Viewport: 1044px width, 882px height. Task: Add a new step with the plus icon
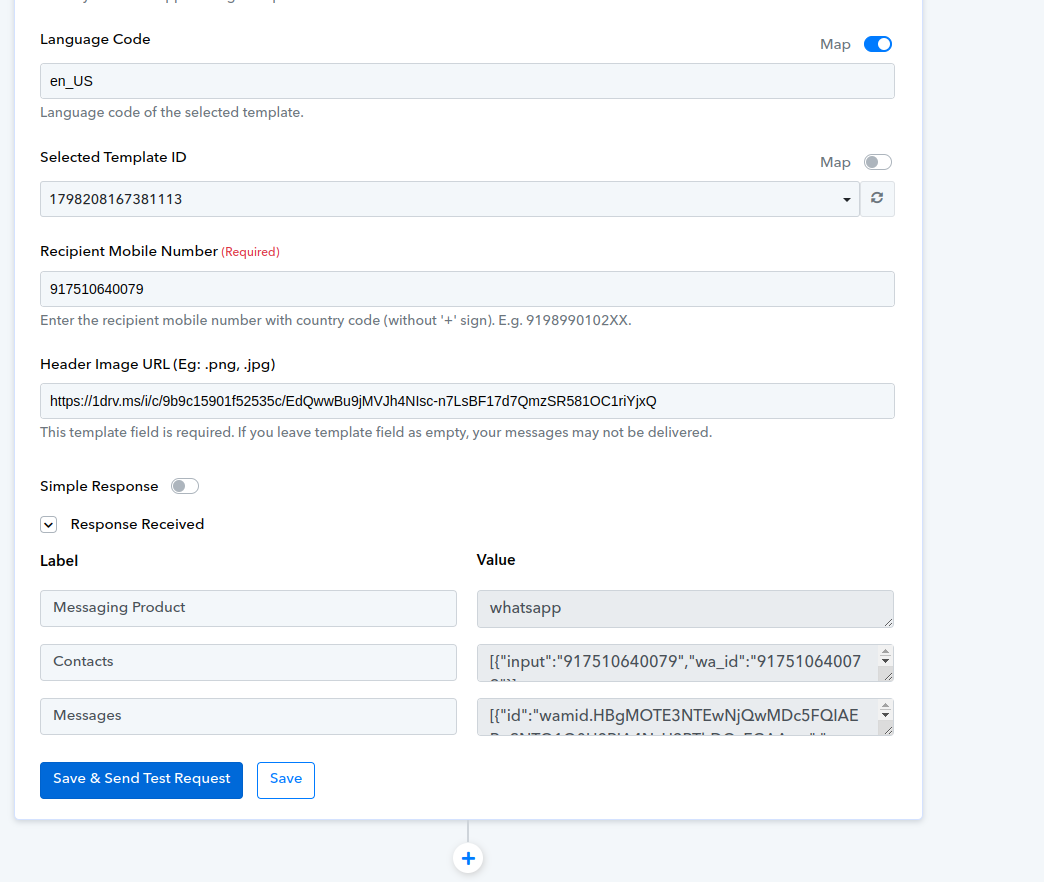[468, 858]
